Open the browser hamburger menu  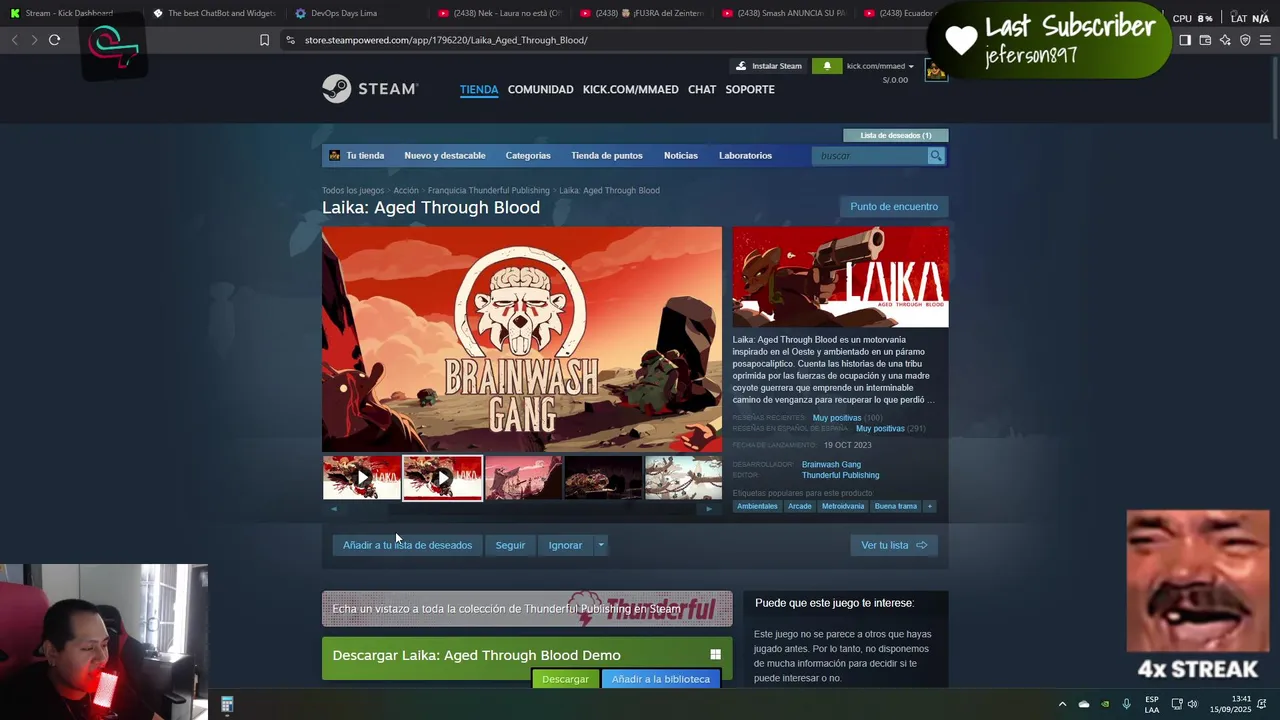pos(1265,40)
